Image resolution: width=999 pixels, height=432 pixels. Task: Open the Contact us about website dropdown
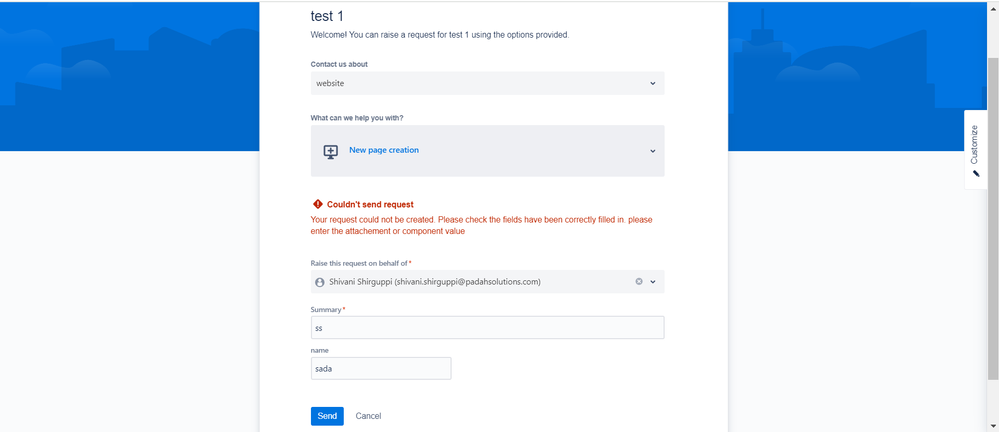click(x=487, y=83)
